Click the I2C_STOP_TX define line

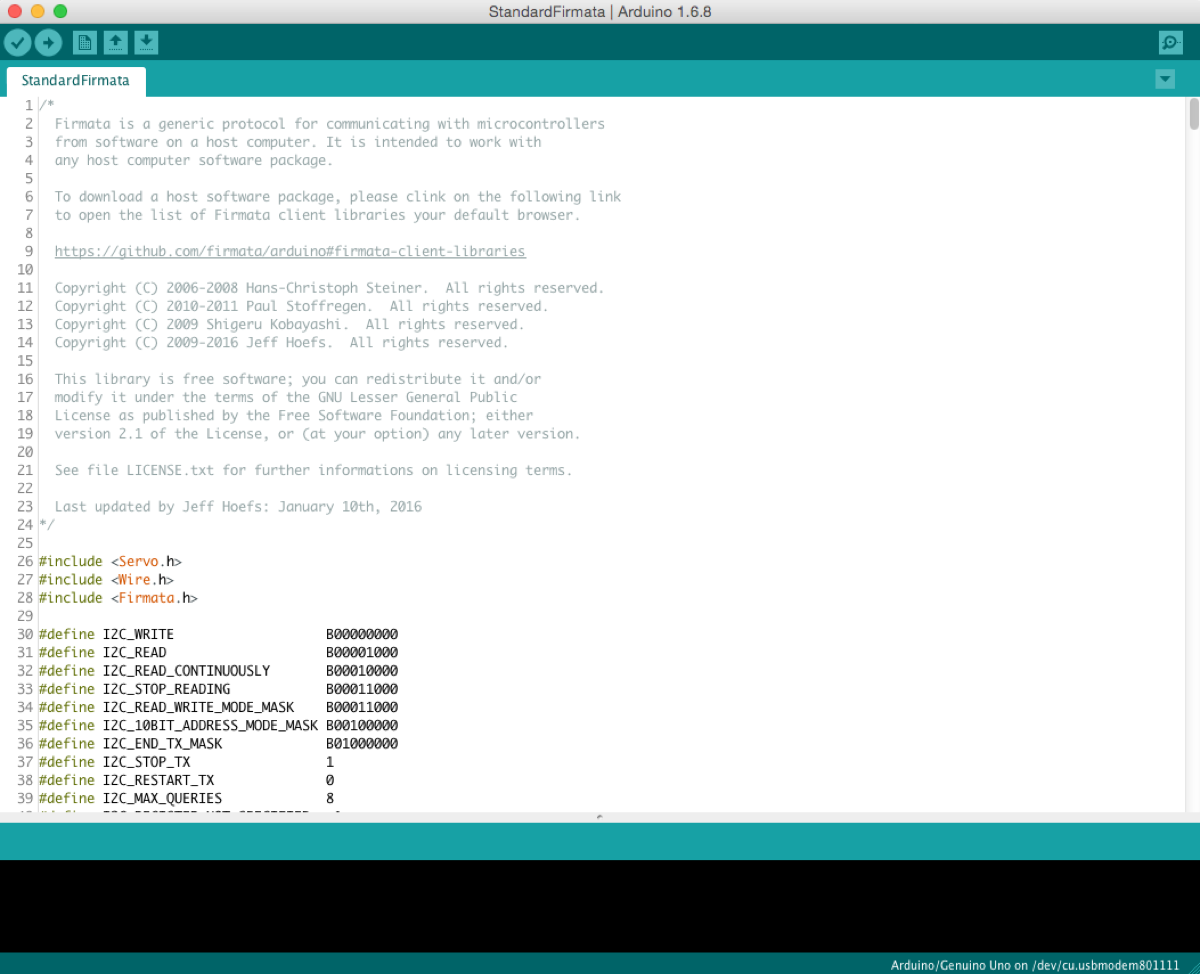[x=186, y=762]
